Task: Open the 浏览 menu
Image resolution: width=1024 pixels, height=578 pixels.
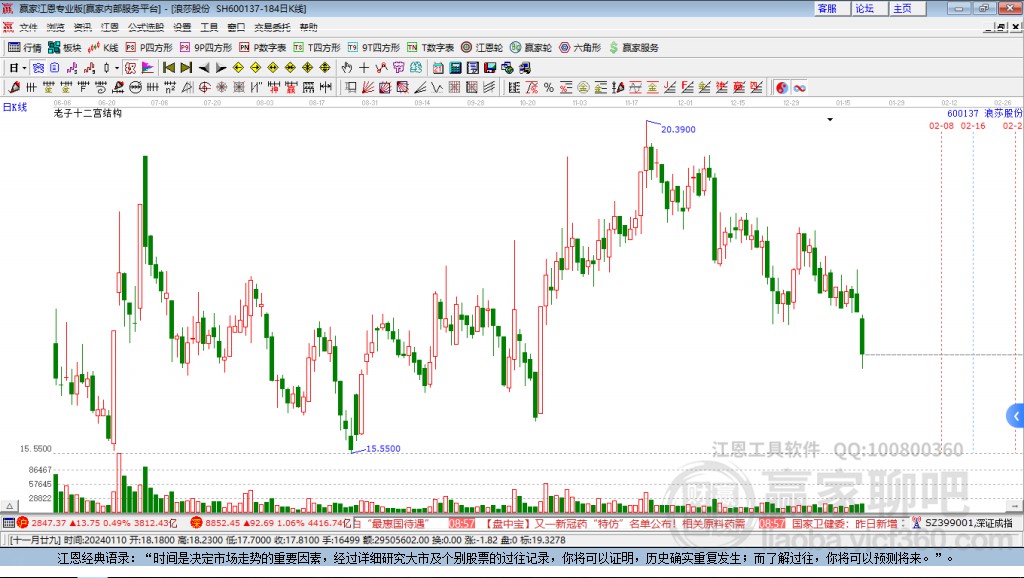Action: [x=56, y=27]
